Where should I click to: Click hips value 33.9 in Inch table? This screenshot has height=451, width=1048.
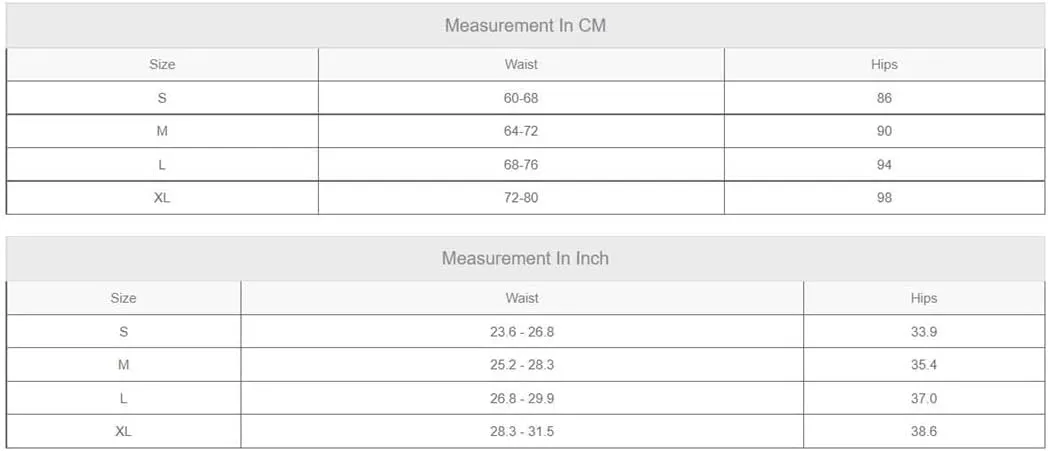click(924, 332)
